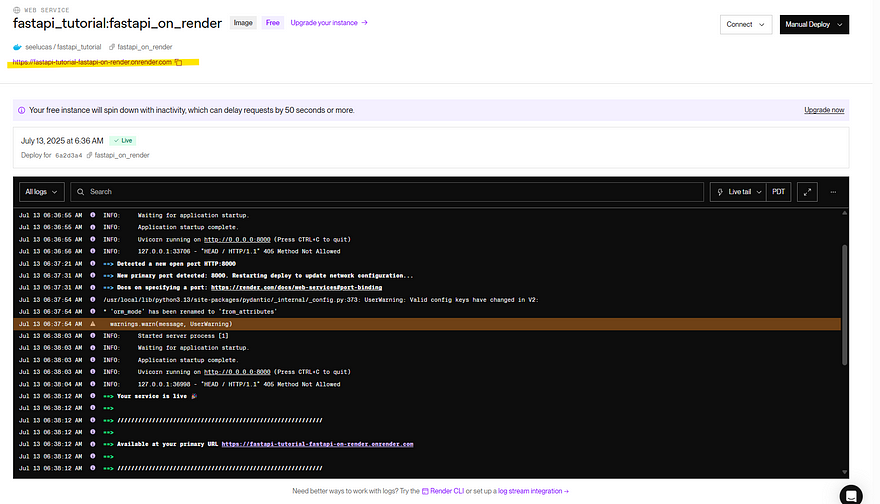This screenshot has height=504, width=880.
Task: Click the warning triangle on the warnings.warn log row
Action: 93,324
